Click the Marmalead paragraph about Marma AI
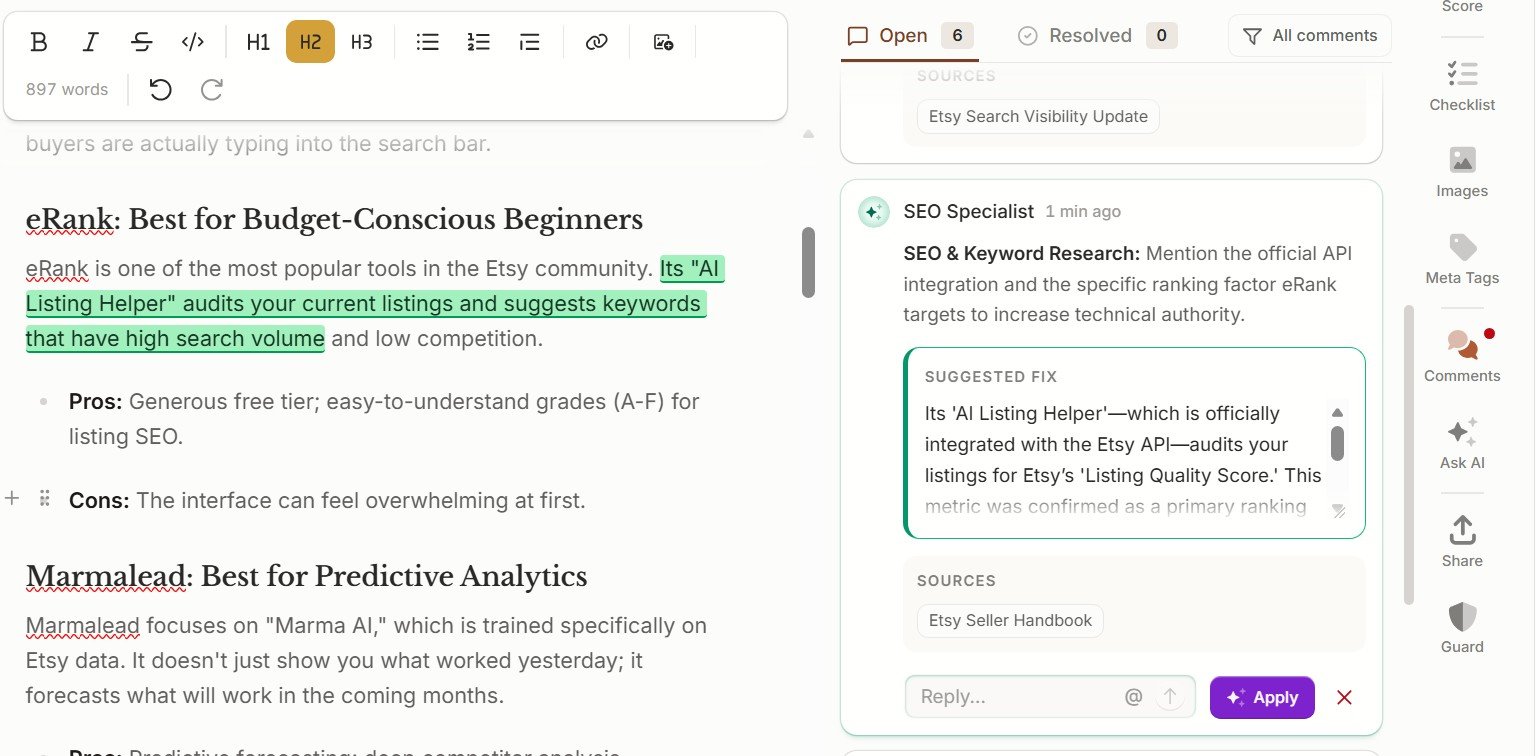Image resolution: width=1537 pixels, height=756 pixels. tap(366, 660)
